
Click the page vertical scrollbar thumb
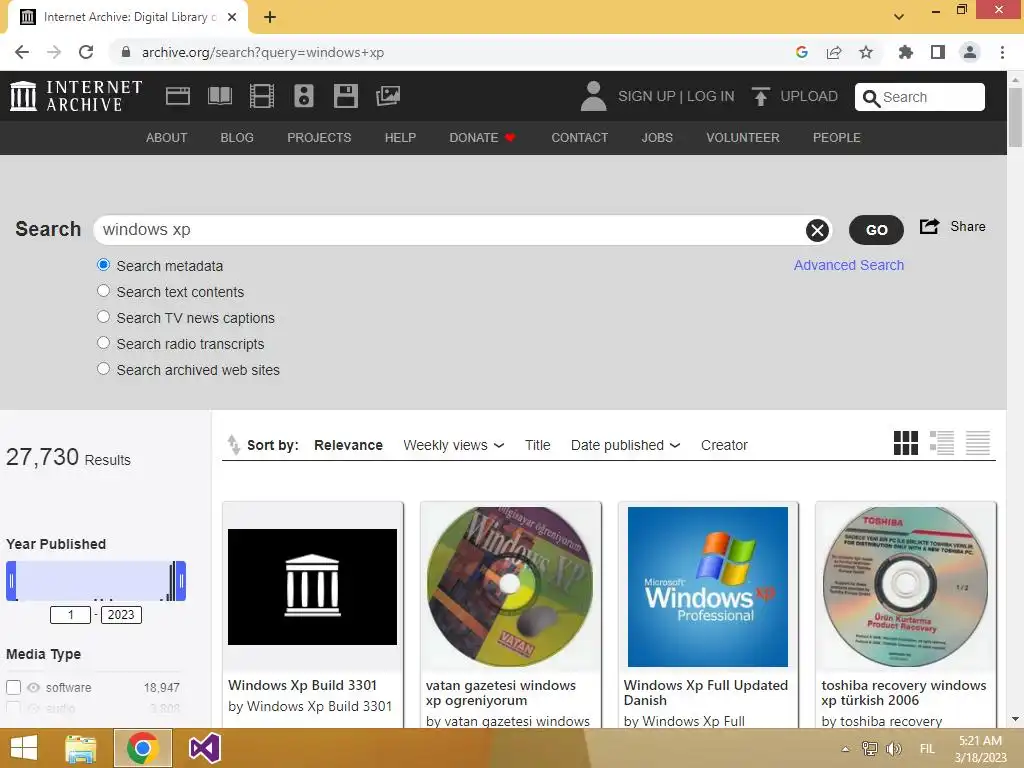(1015, 117)
